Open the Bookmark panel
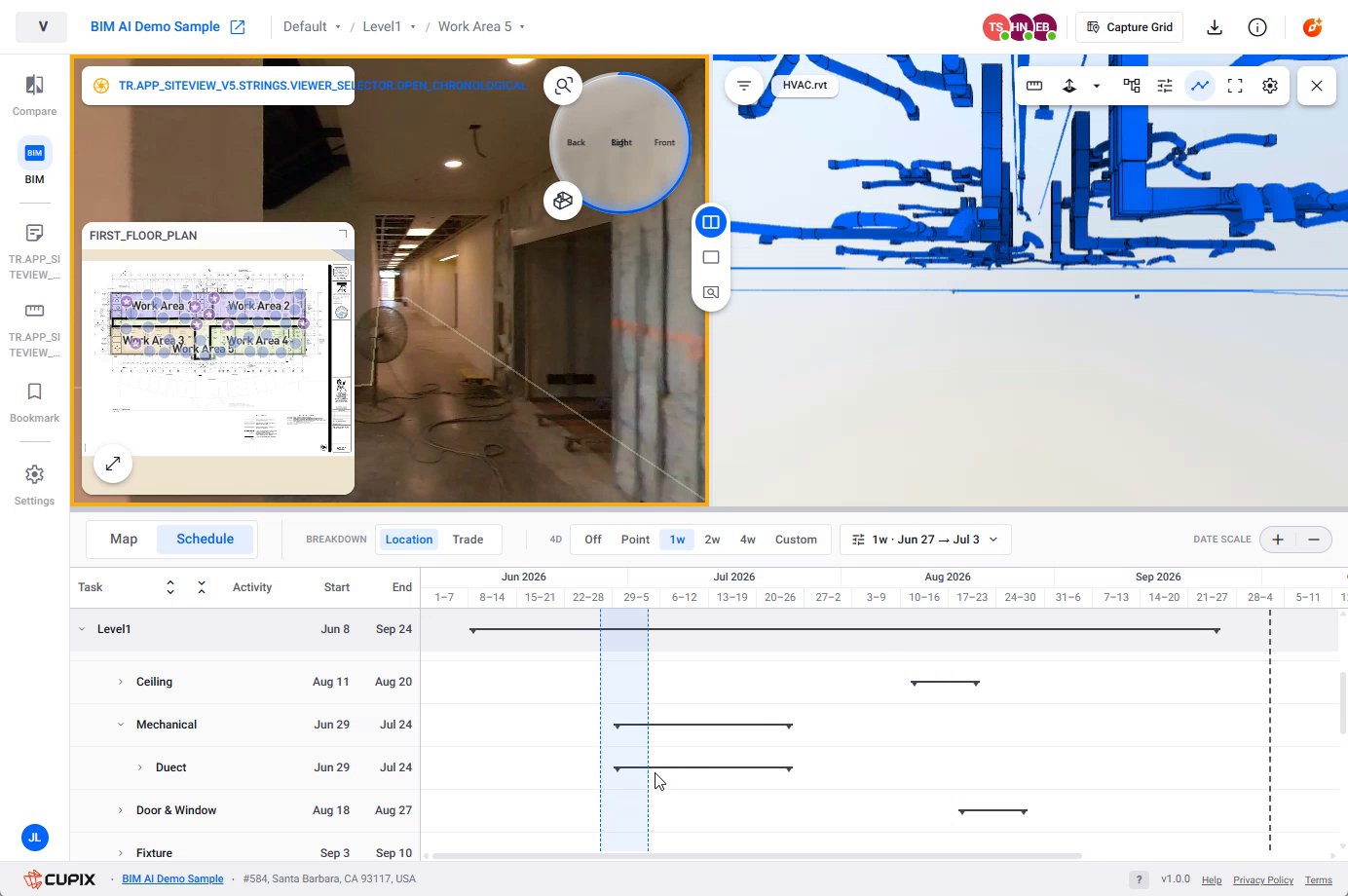The image size is (1348, 896). tap(34, 401)
